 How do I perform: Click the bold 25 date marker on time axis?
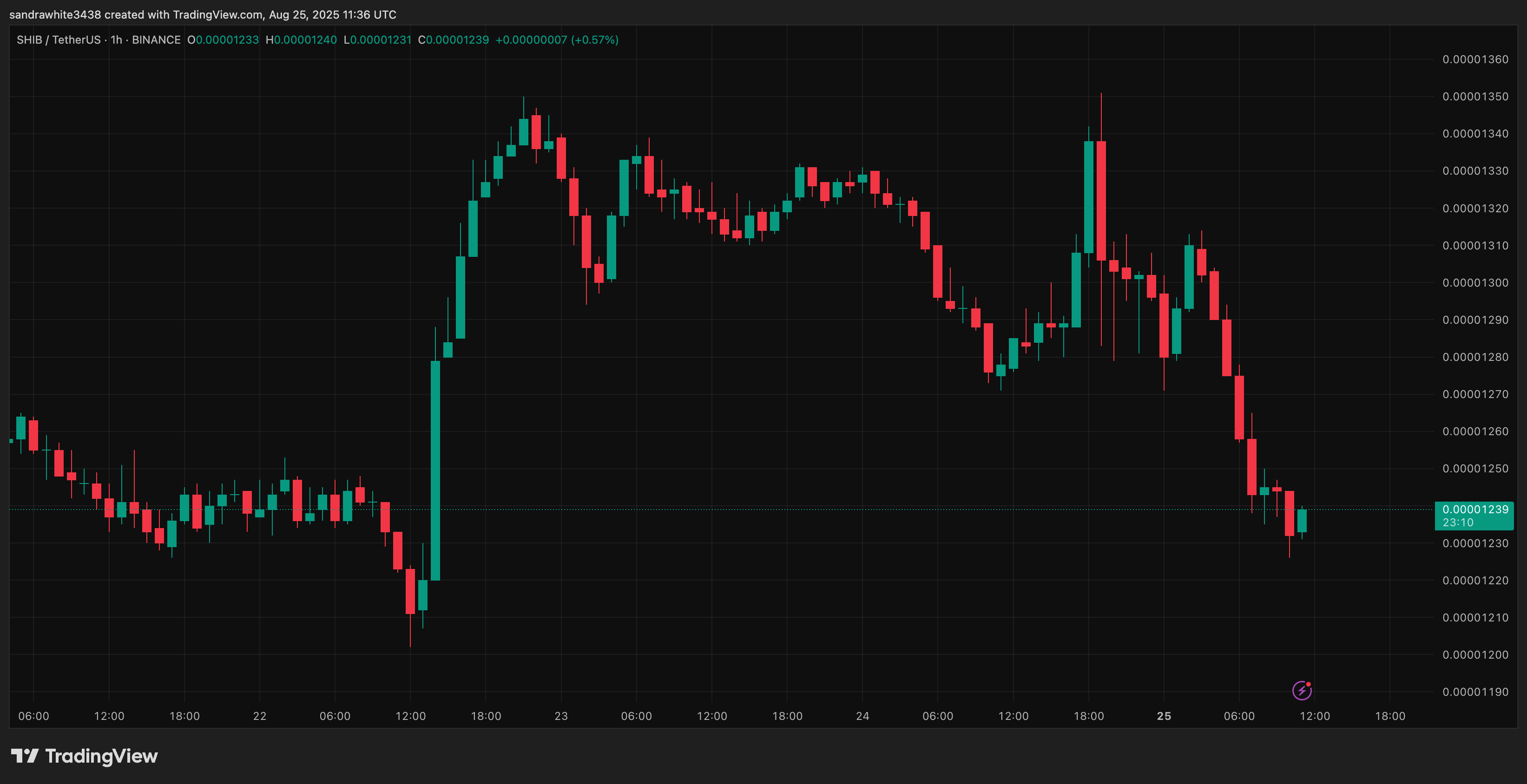tap(1164, 716)
